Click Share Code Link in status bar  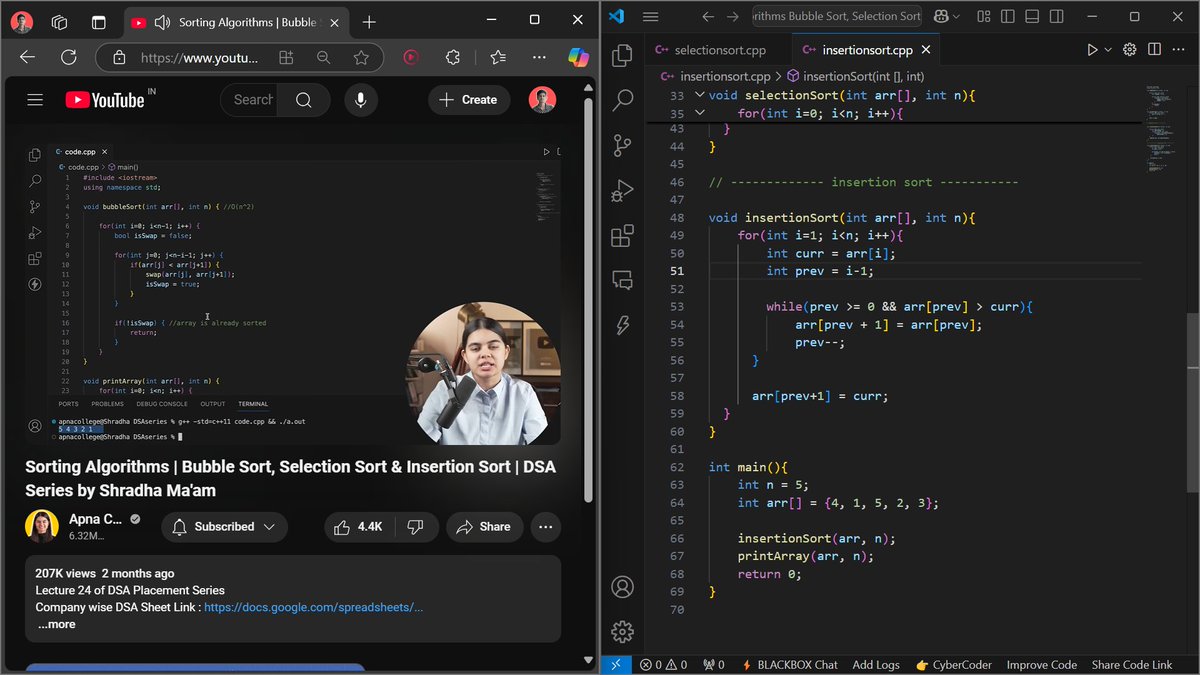pyautogui.click(x=1132, y=664)
